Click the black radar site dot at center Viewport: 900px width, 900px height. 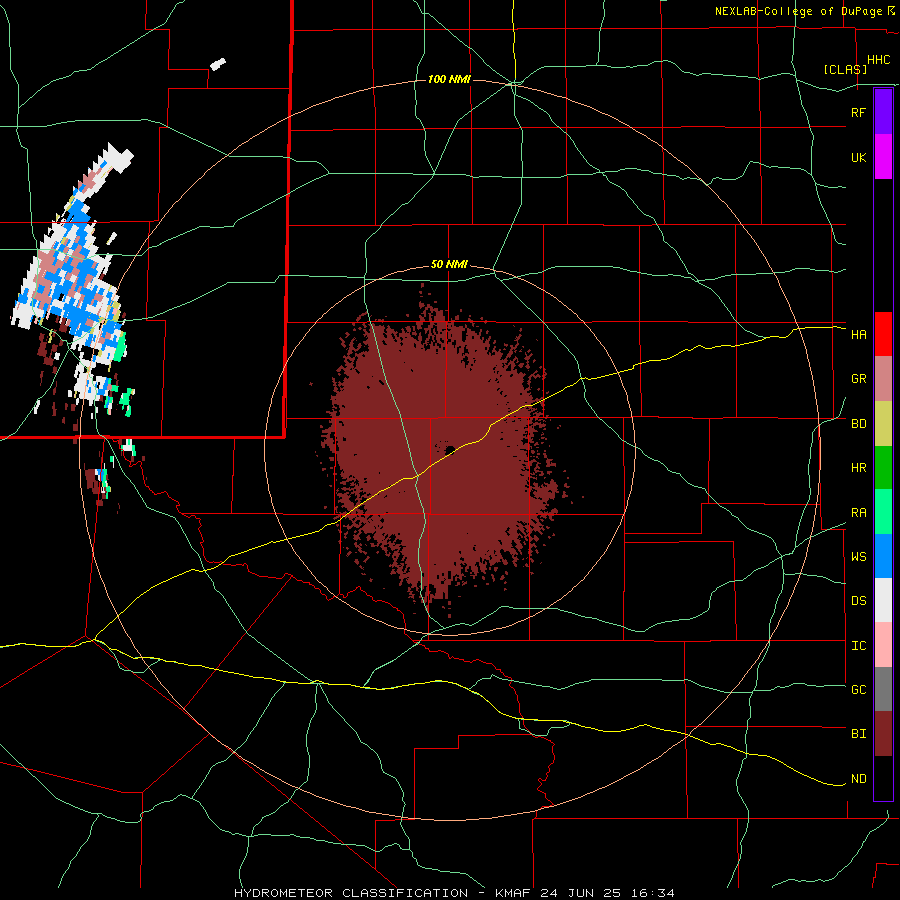[450, 450]
